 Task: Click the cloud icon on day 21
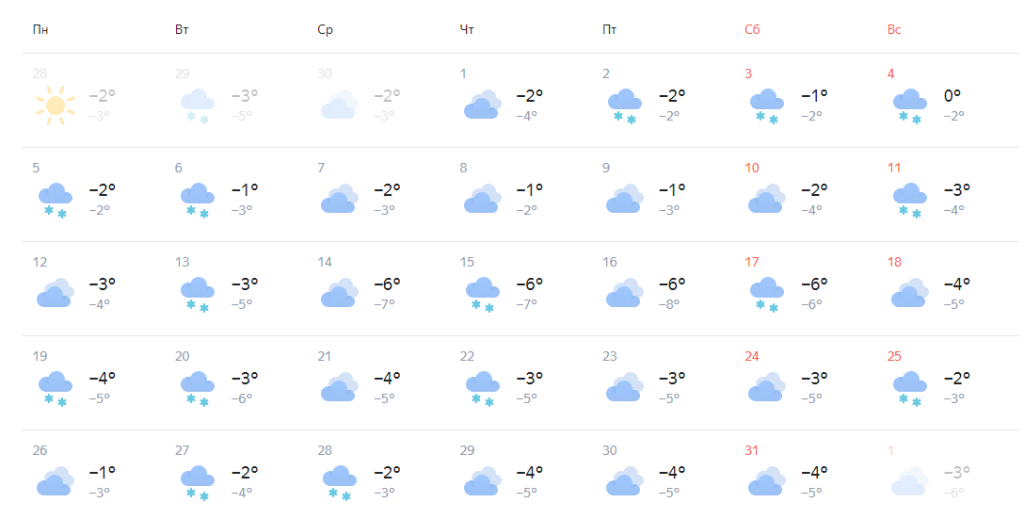340,387
